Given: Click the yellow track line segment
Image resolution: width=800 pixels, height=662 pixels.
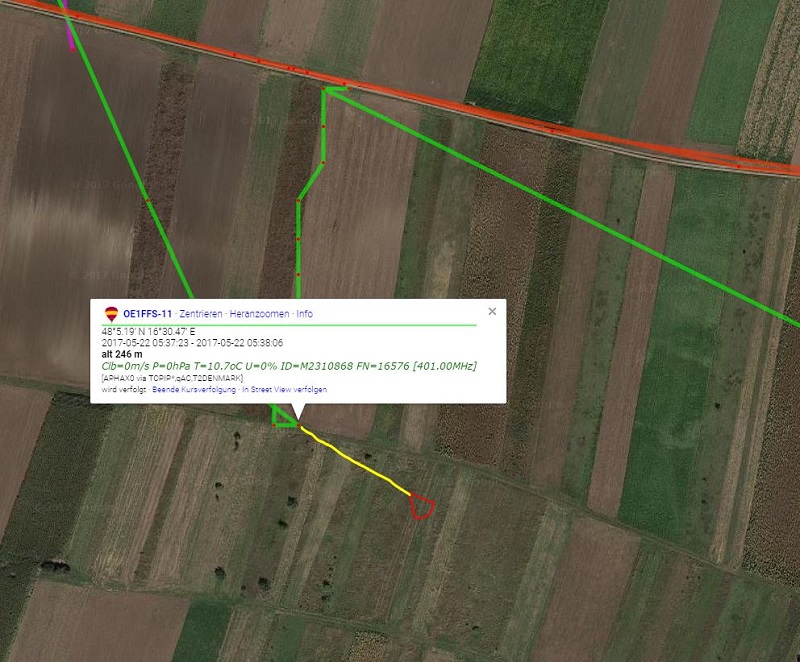Looking at the screenshot, I should [x=356, y=461].
